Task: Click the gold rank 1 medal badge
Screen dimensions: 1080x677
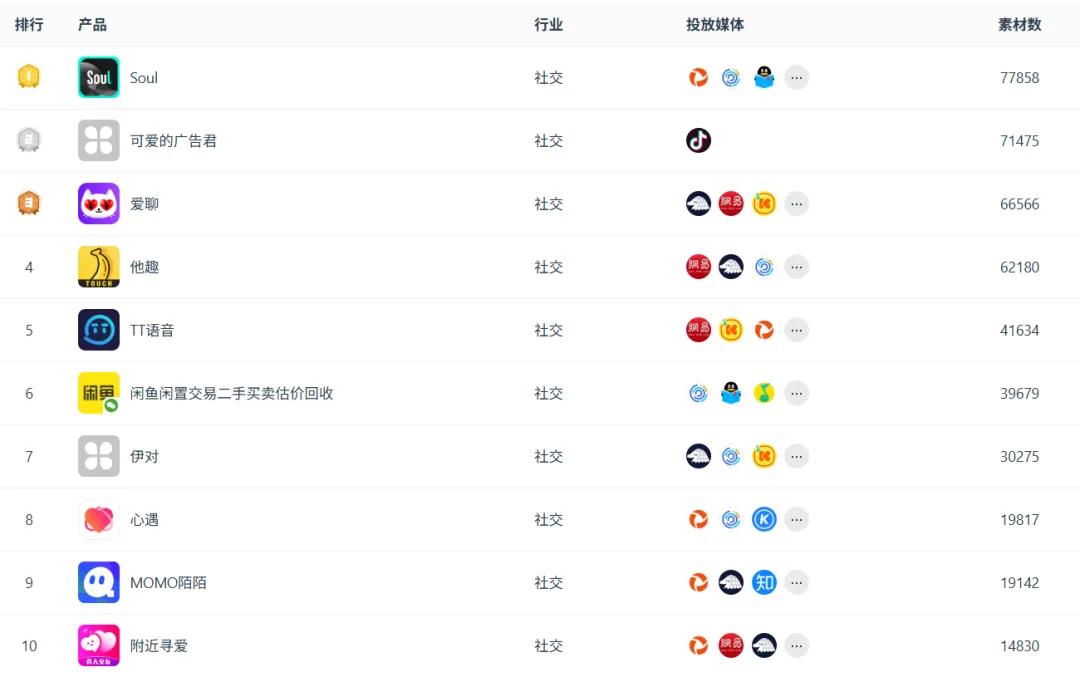Action: click(29, 76)
